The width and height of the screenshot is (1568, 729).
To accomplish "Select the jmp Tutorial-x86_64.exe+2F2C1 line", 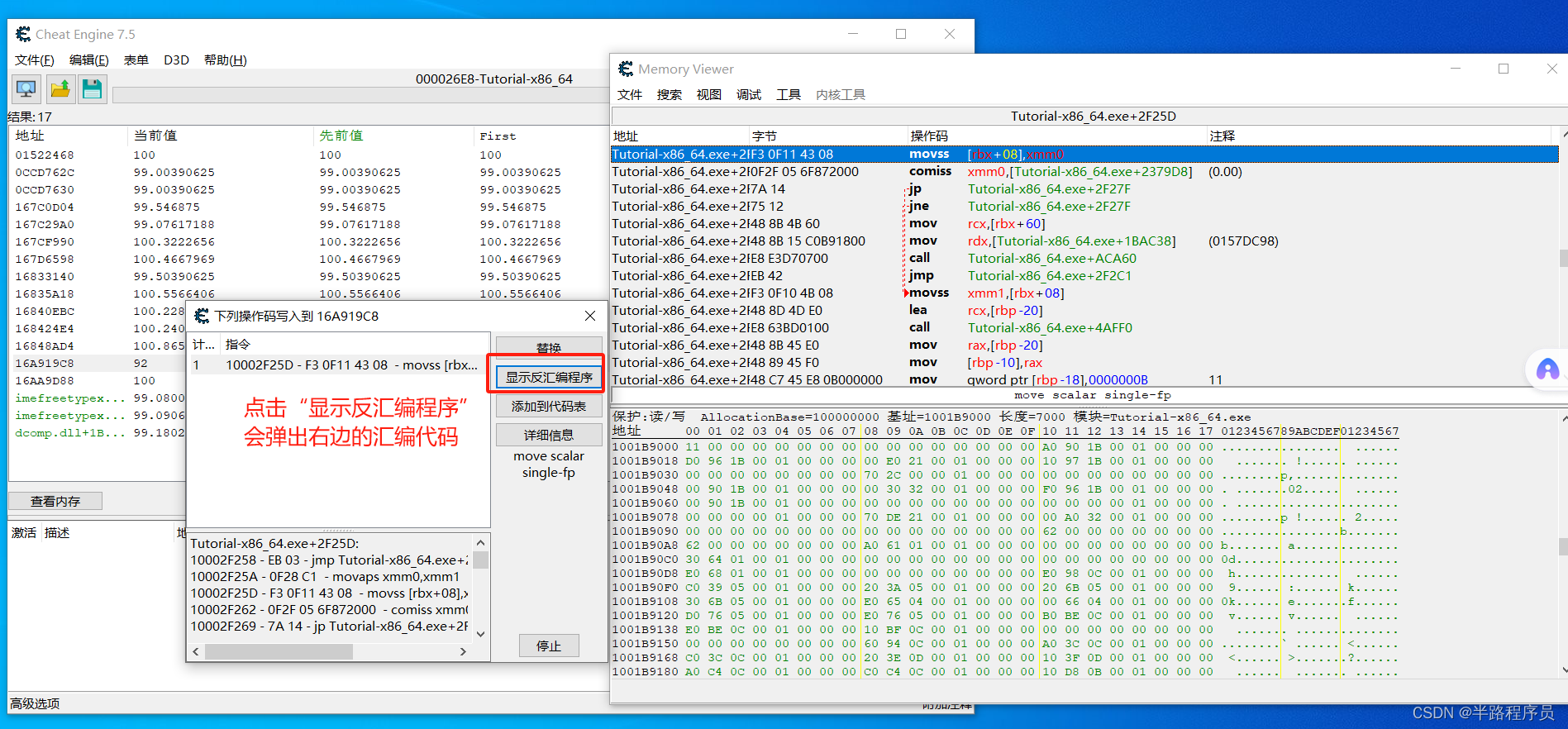I will (1084, 275).
